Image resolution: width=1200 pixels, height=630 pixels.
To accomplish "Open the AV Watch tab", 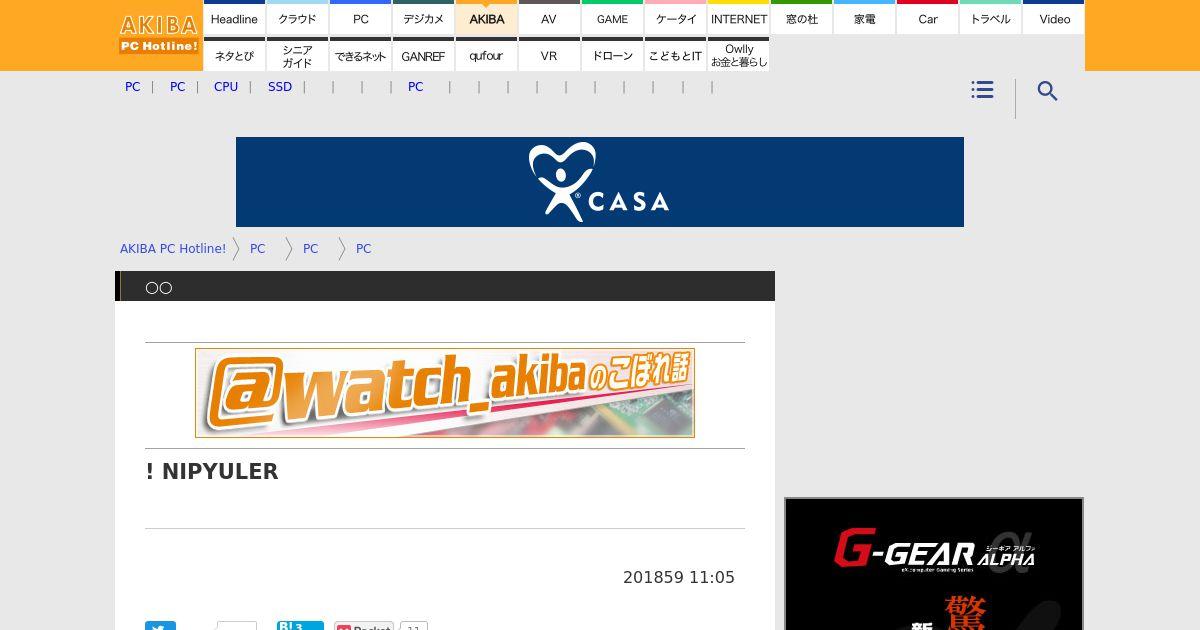I will coord(549,19).
